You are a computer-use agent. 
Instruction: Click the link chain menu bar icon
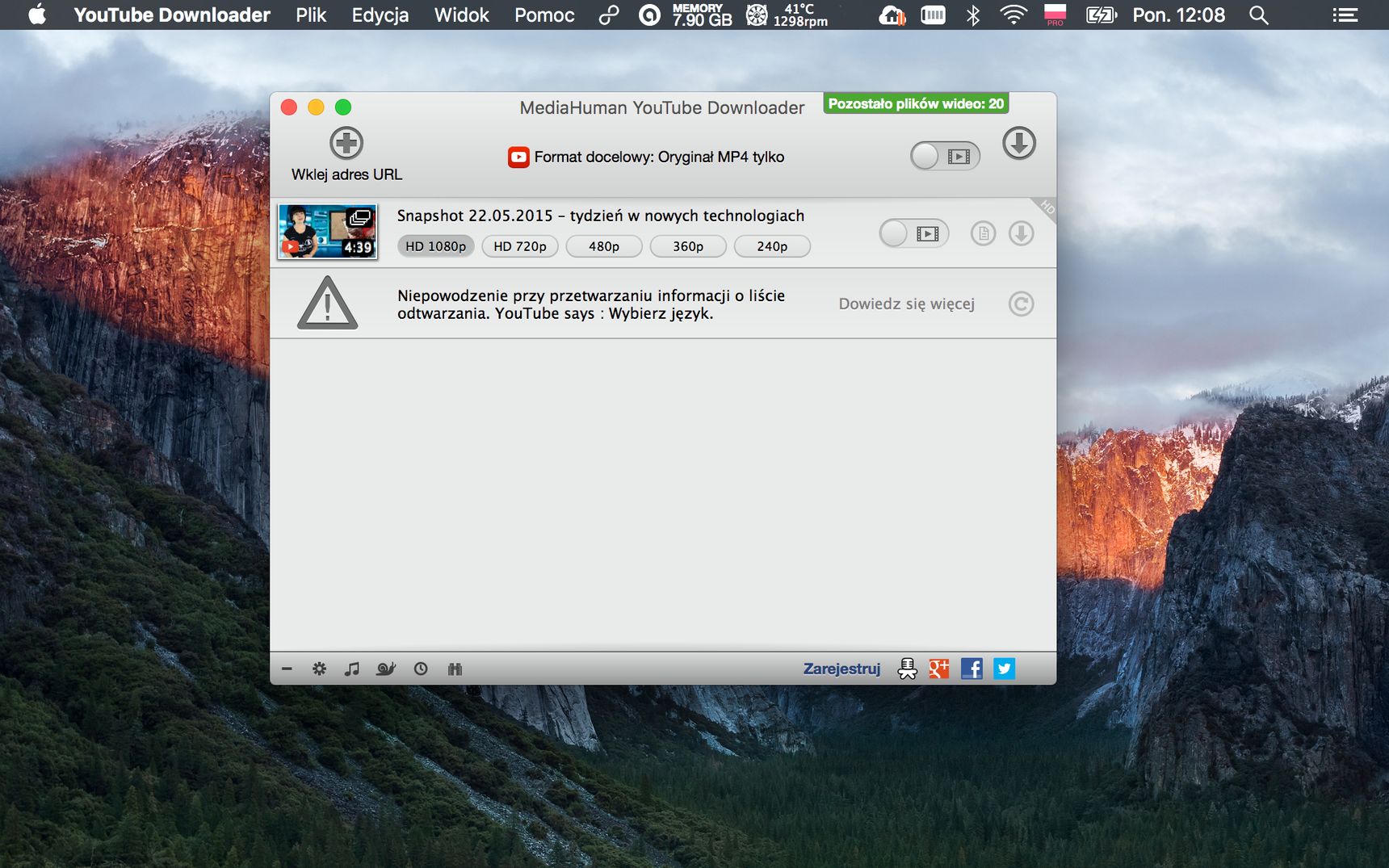609,15
